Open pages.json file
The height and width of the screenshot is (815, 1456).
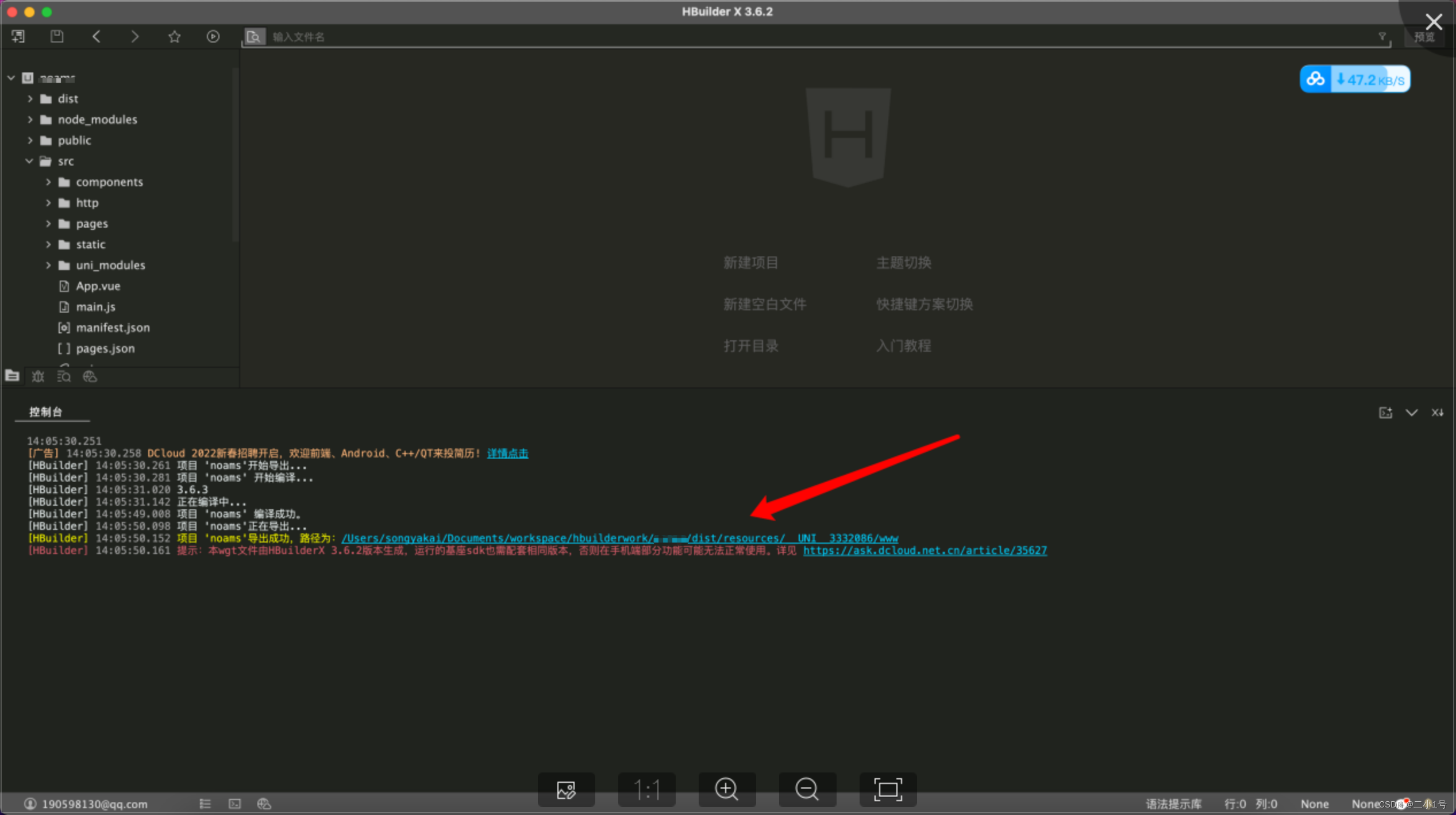coord(105,348)
